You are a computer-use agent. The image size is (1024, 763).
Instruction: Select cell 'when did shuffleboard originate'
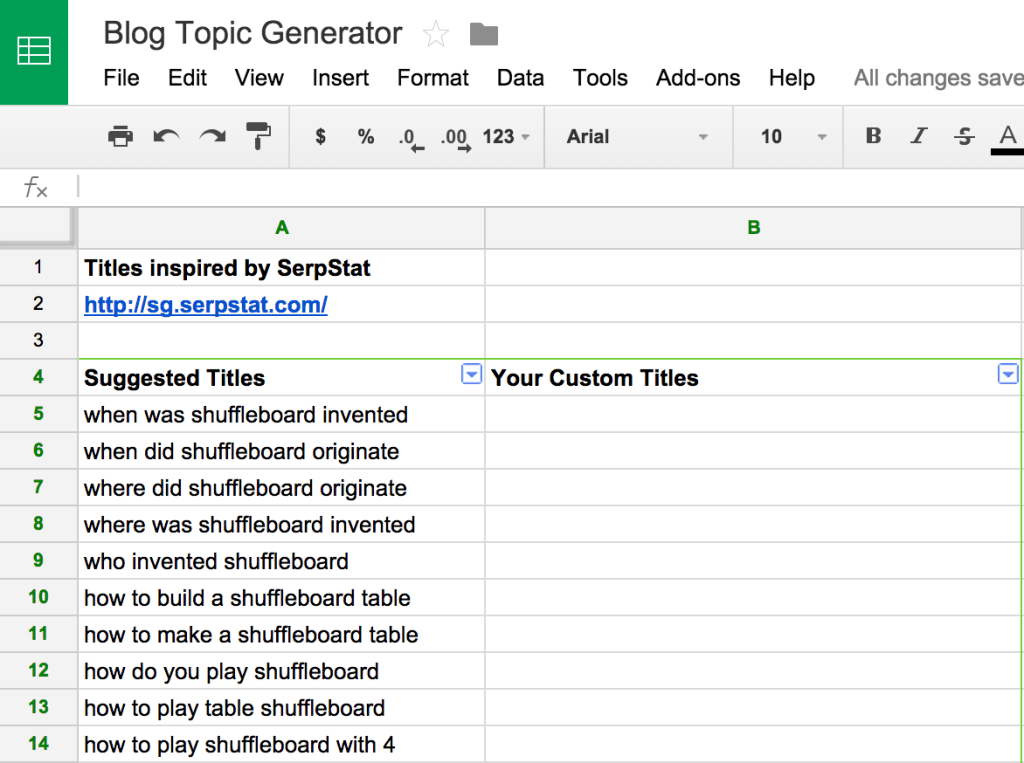[281, 451]
